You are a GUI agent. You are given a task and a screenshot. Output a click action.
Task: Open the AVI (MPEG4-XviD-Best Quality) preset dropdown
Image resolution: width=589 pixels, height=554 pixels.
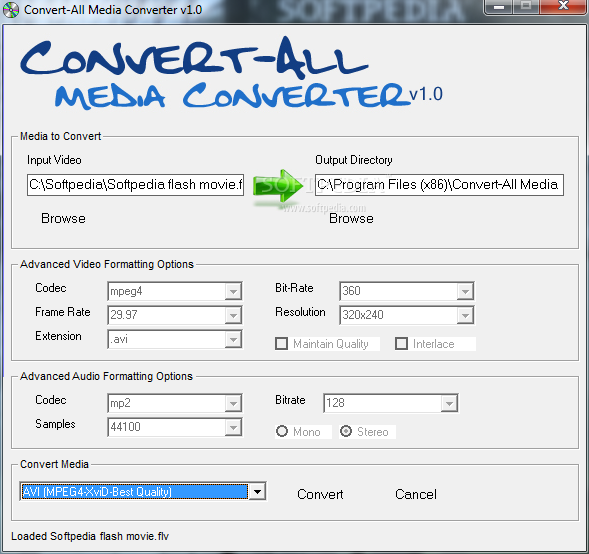[x=143, y=492]
